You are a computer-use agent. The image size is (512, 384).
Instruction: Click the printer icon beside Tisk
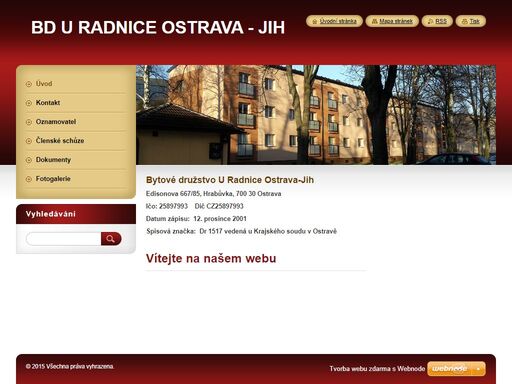click(x=464, y=21)
